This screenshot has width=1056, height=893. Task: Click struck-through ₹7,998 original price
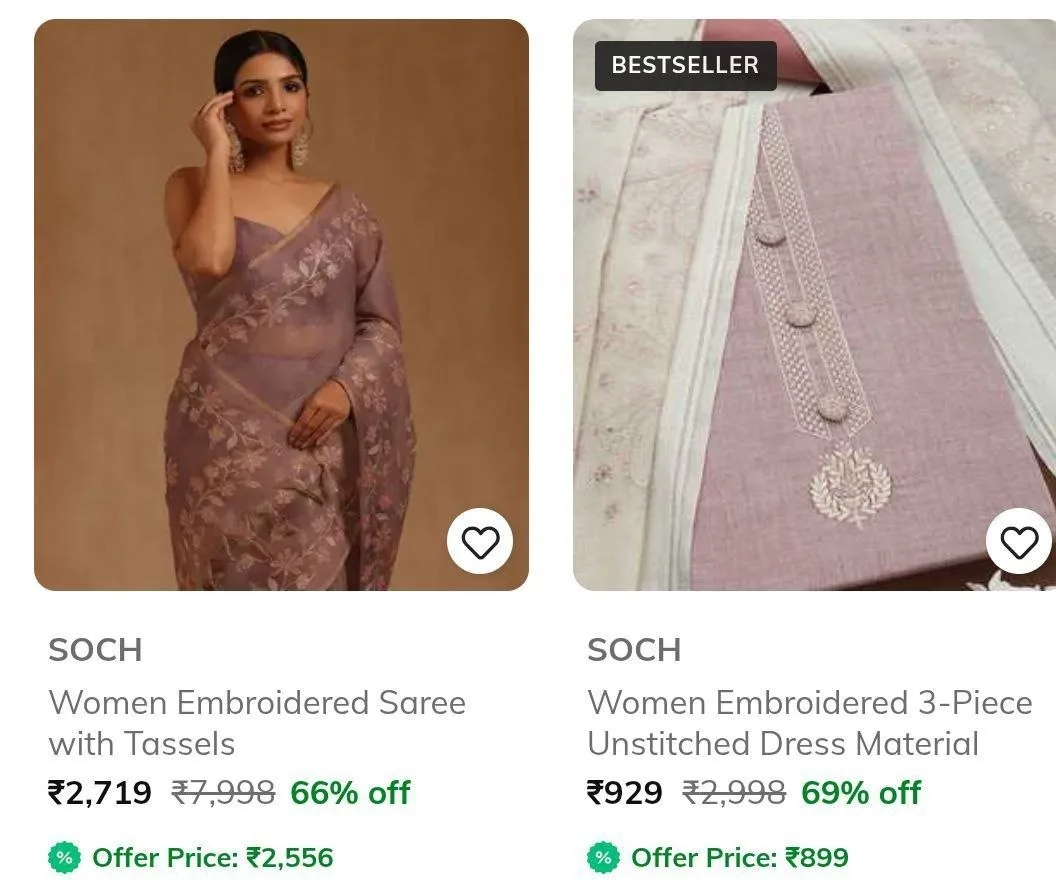click(223, 793)
